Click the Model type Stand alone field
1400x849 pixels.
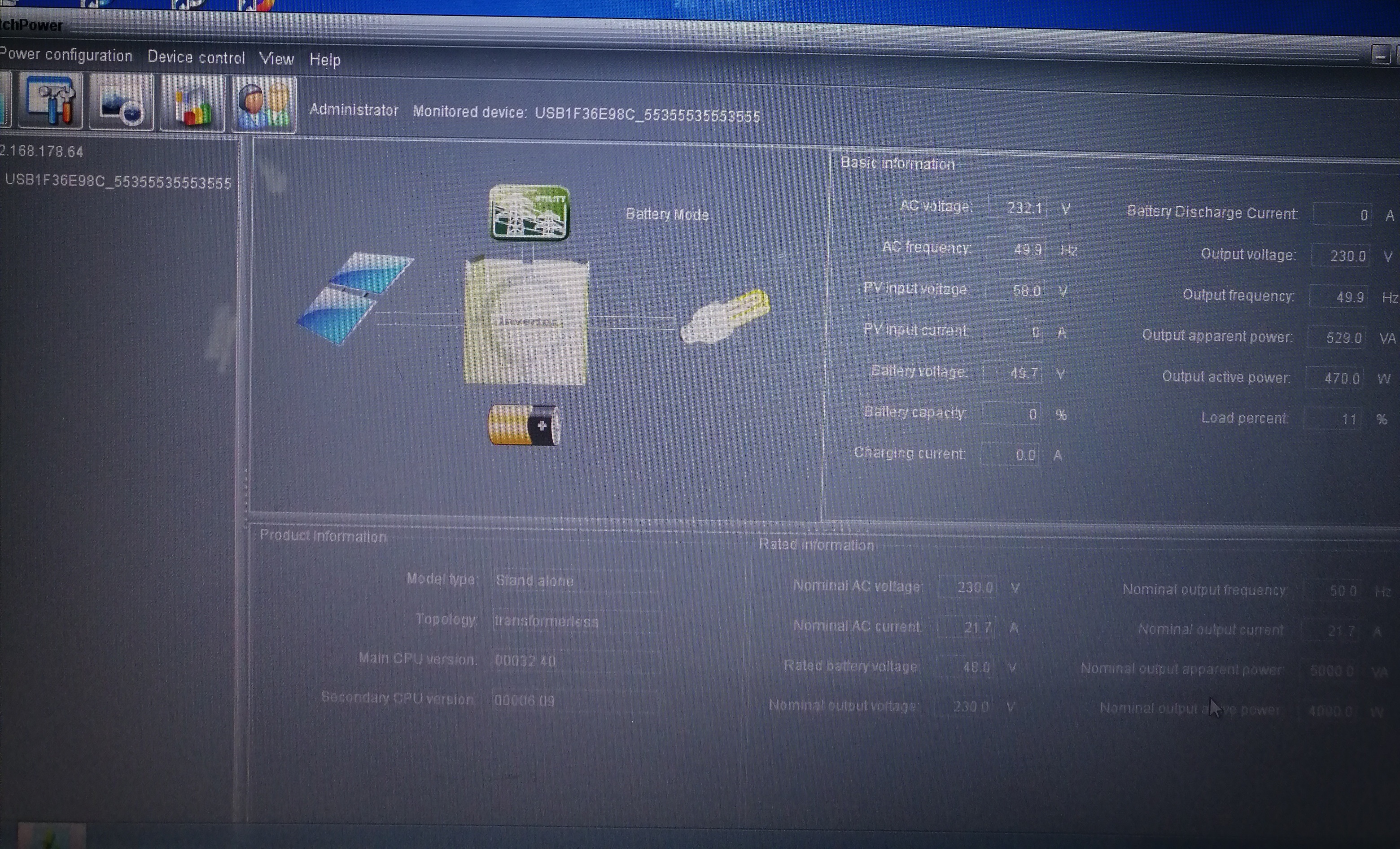tap(577, 581)
